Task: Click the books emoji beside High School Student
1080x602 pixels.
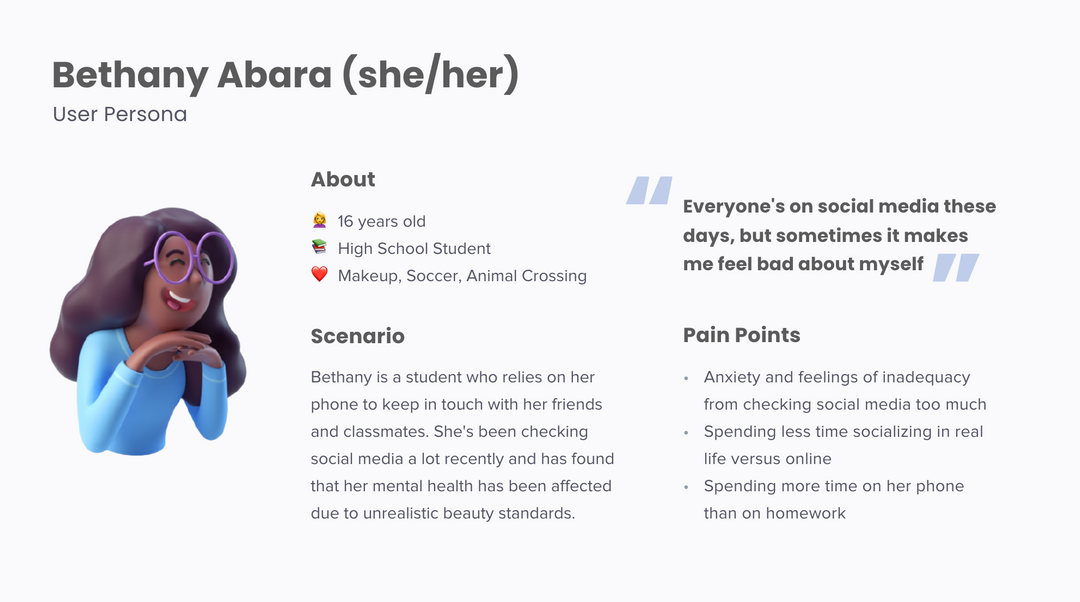Action: pos(319,247)
